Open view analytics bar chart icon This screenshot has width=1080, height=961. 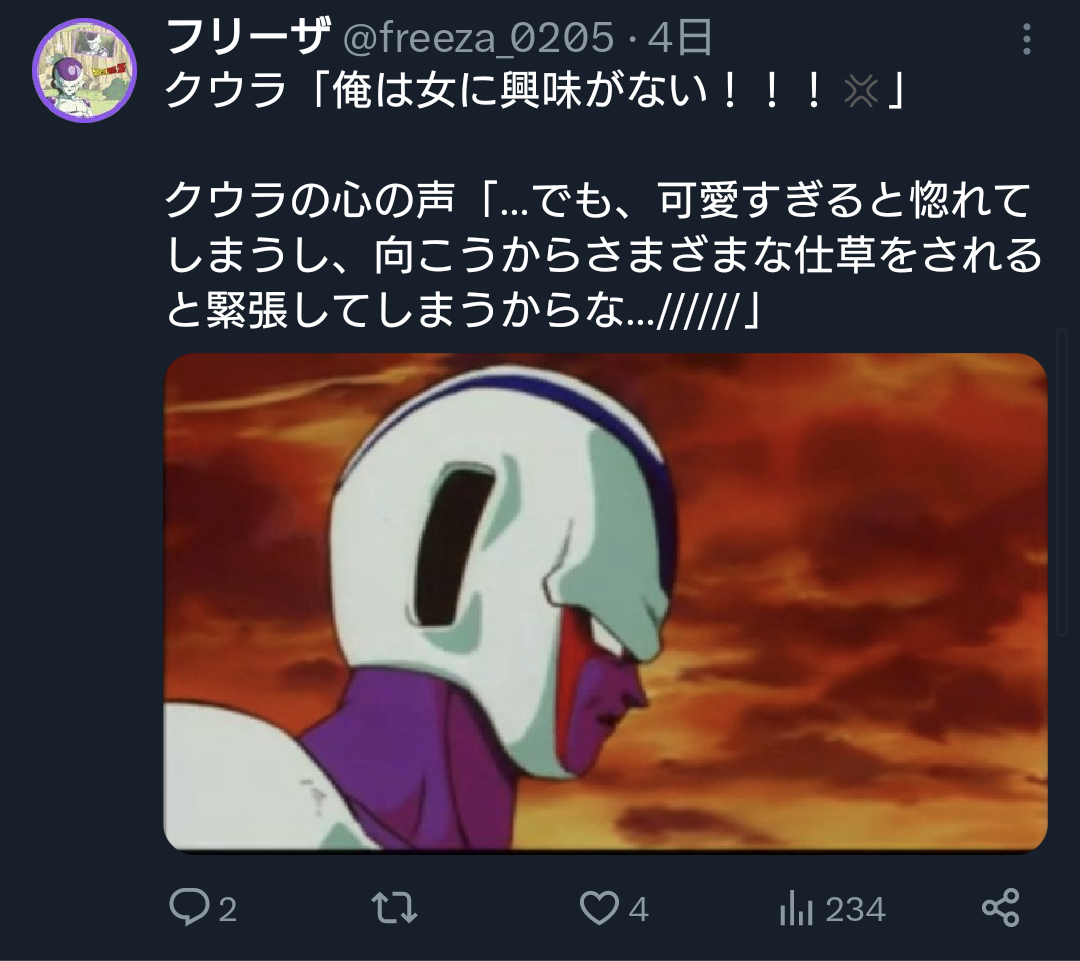pos(796,908)
